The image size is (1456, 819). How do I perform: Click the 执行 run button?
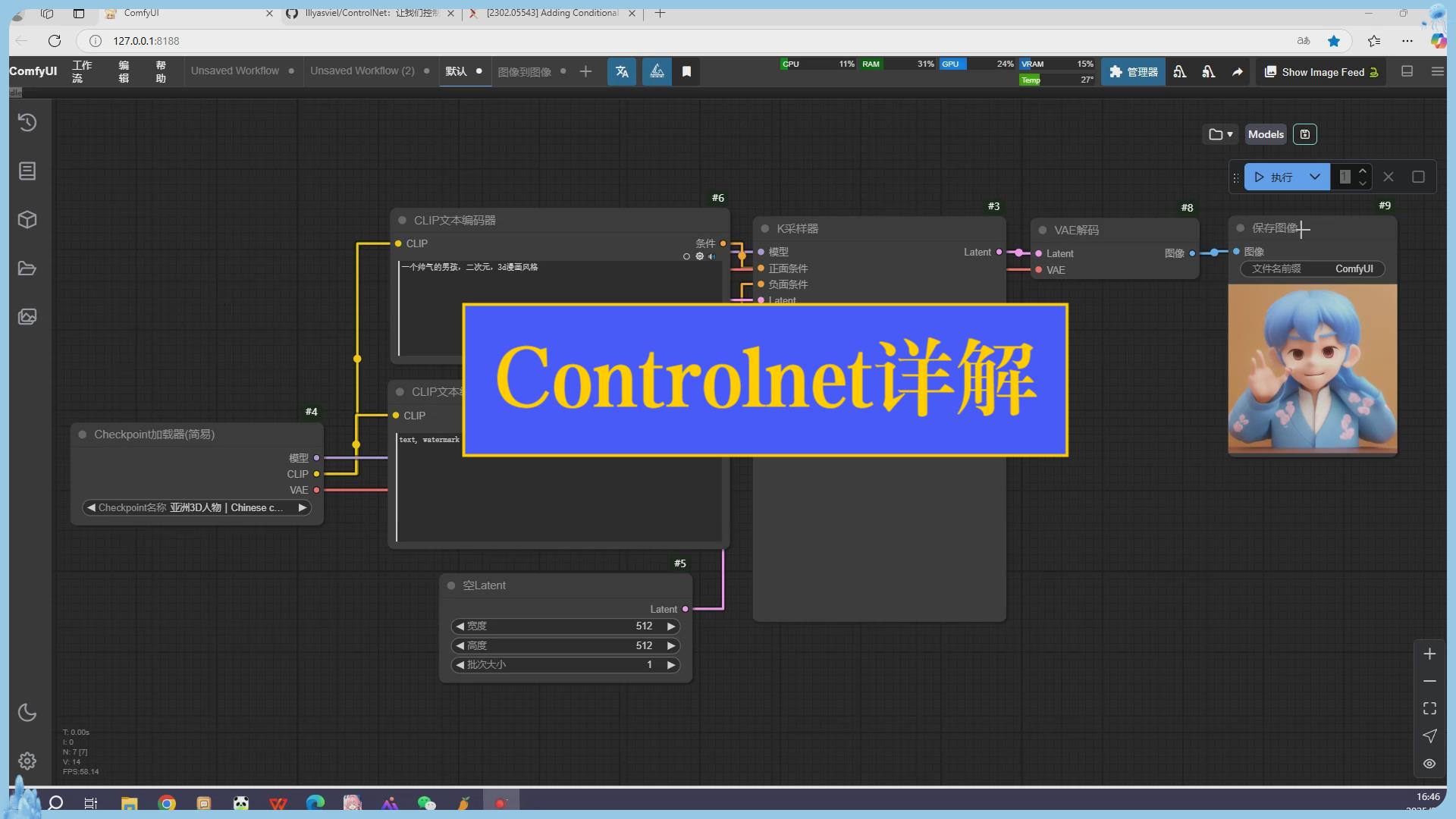(1273, 177)
